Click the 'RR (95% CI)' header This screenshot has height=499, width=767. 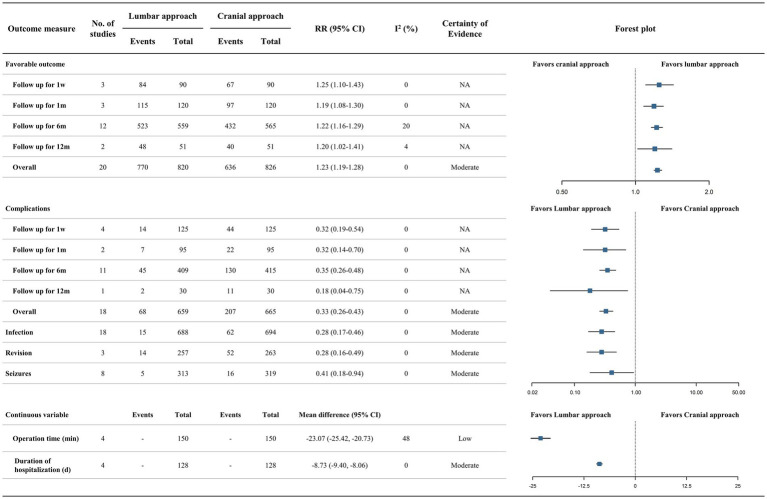coord(339,29)
